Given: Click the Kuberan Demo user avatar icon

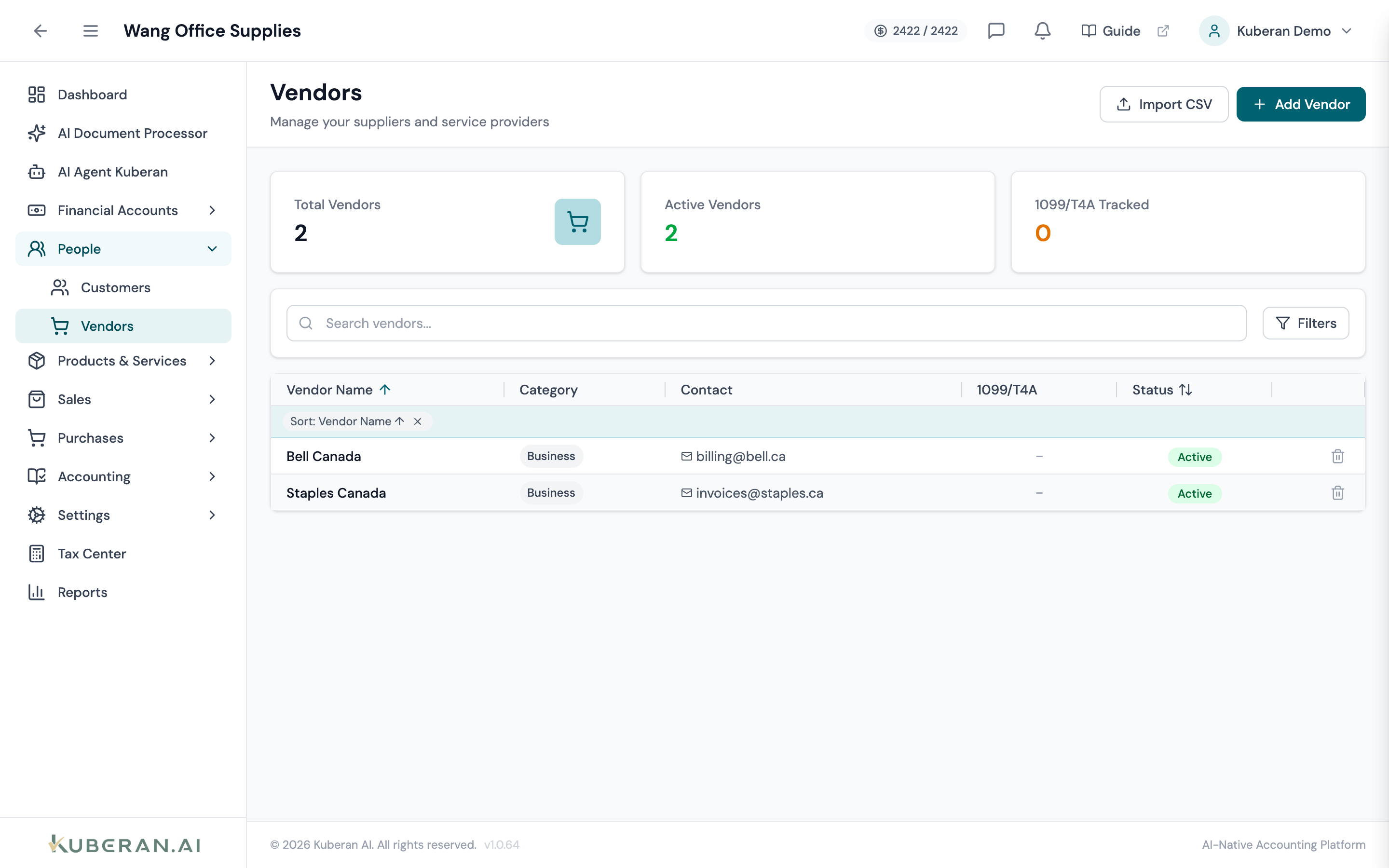Looking at the screenshot, I should click(x=1214, y=31).
